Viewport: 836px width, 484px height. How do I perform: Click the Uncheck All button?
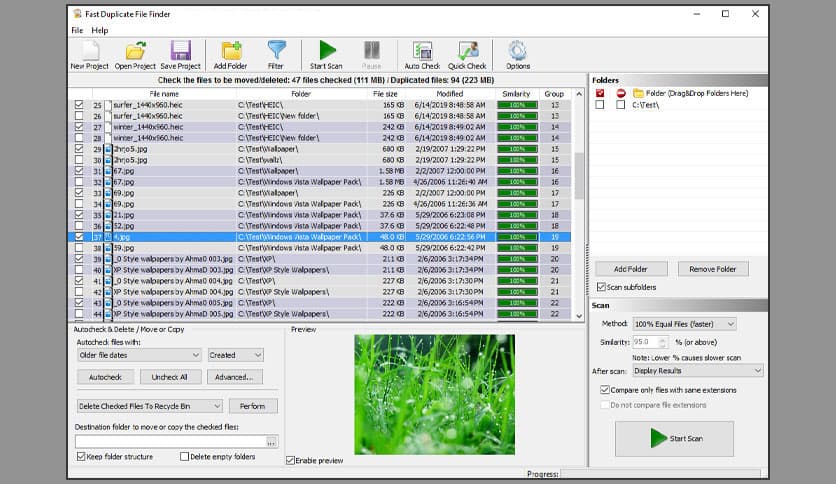click(170, 377)
